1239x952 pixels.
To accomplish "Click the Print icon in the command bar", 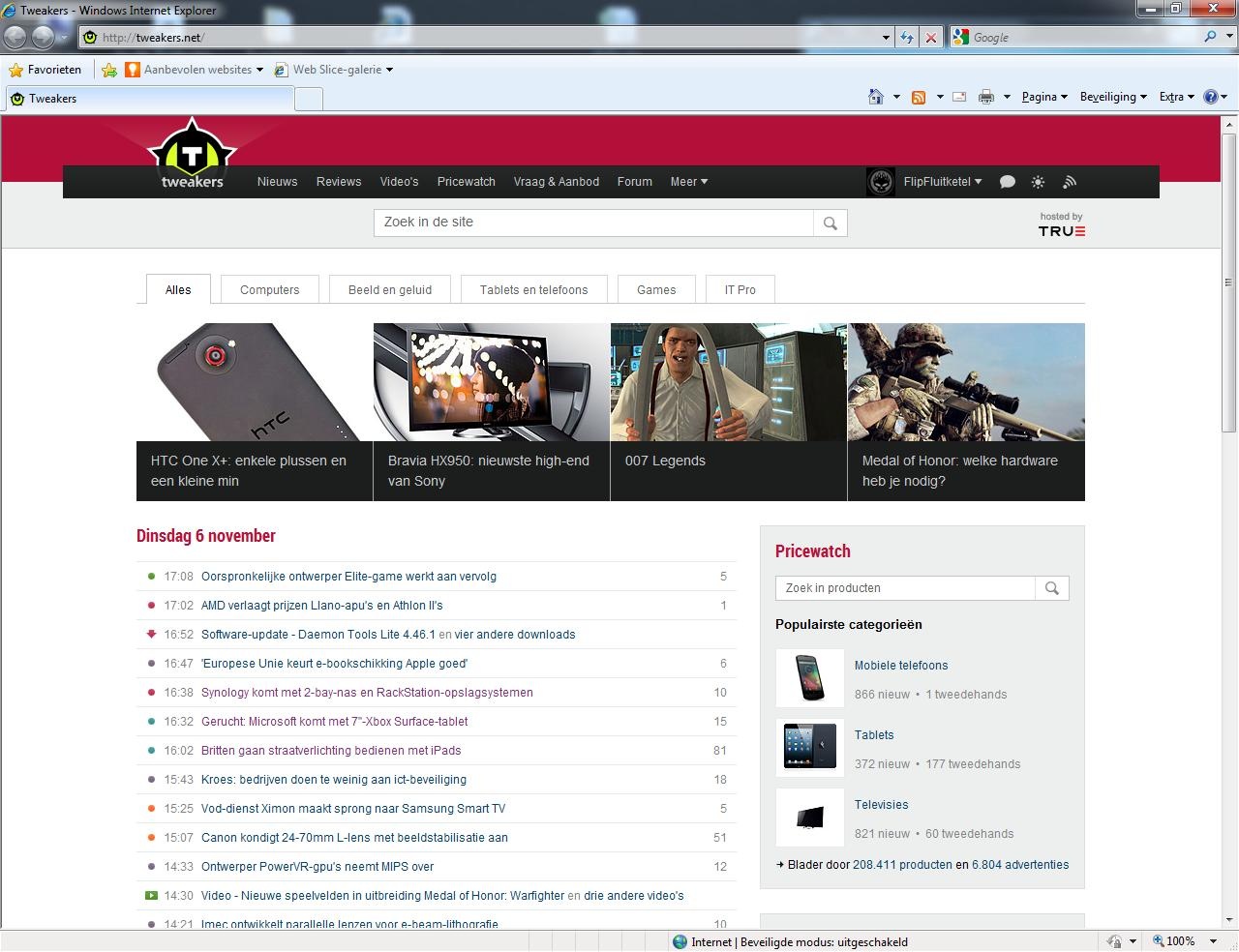I will (986, 97).
